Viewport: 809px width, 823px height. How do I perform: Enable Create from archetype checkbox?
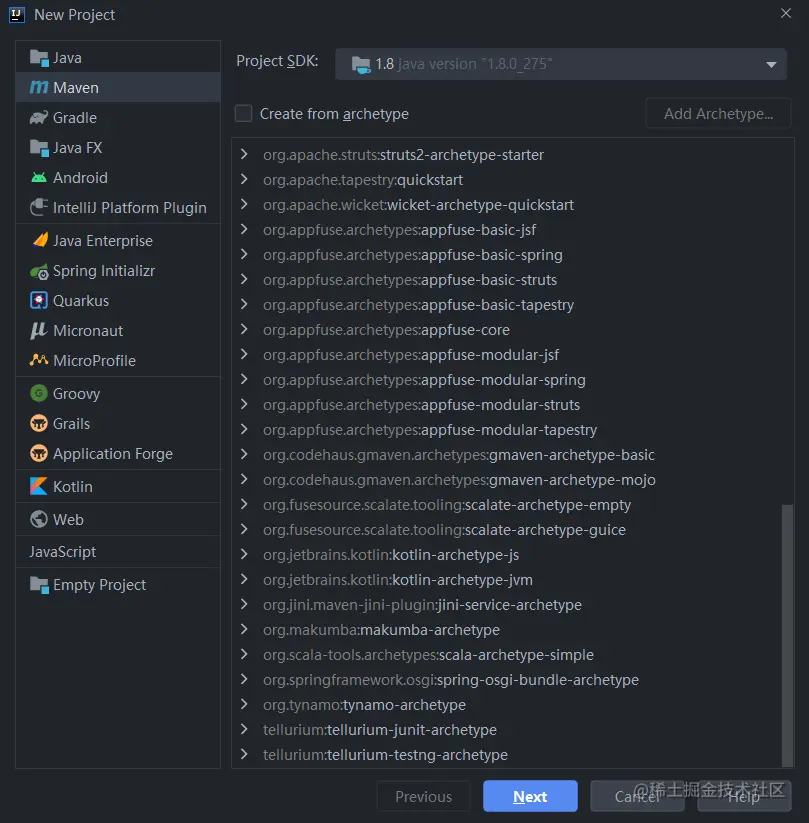tap(244, 113)
